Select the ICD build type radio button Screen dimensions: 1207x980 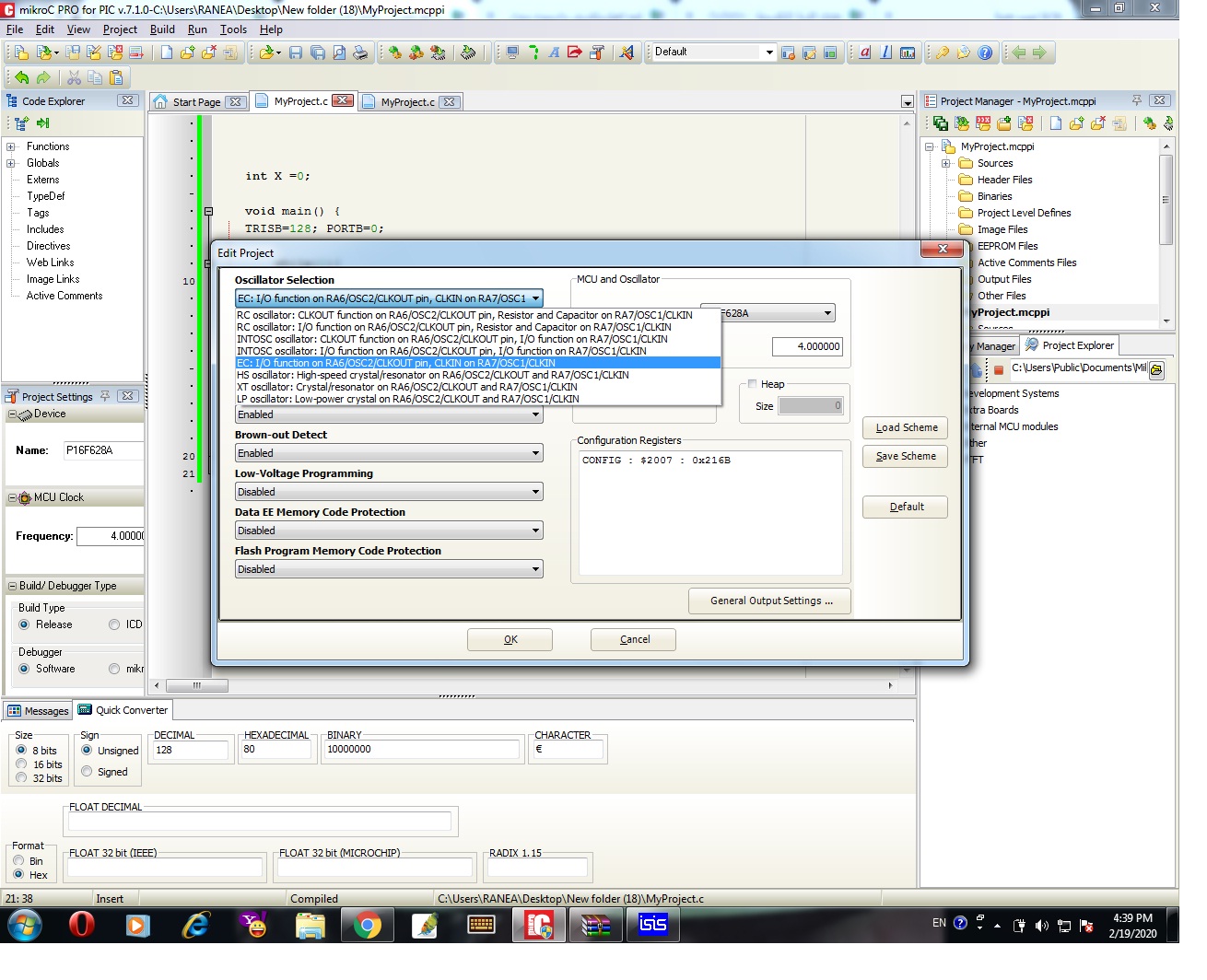tap(114, 624)
